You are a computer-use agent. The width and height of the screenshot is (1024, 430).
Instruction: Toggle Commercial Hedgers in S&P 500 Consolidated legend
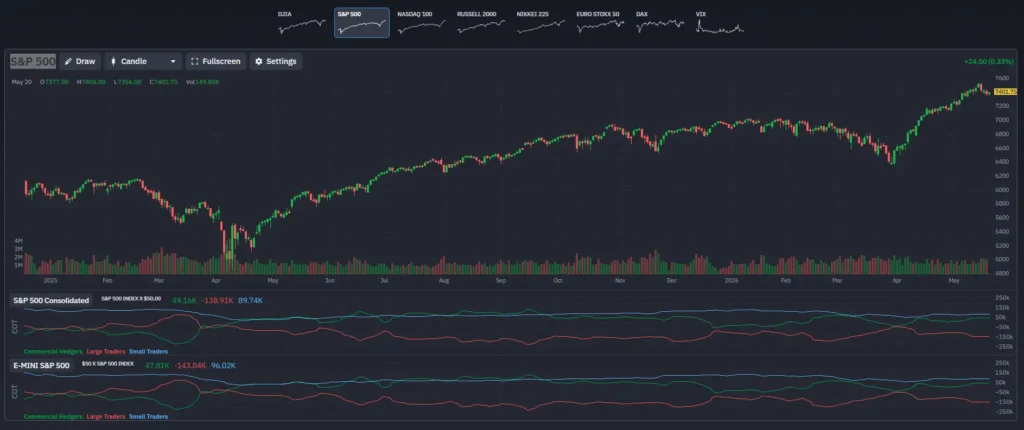click(x=53, y=352)
